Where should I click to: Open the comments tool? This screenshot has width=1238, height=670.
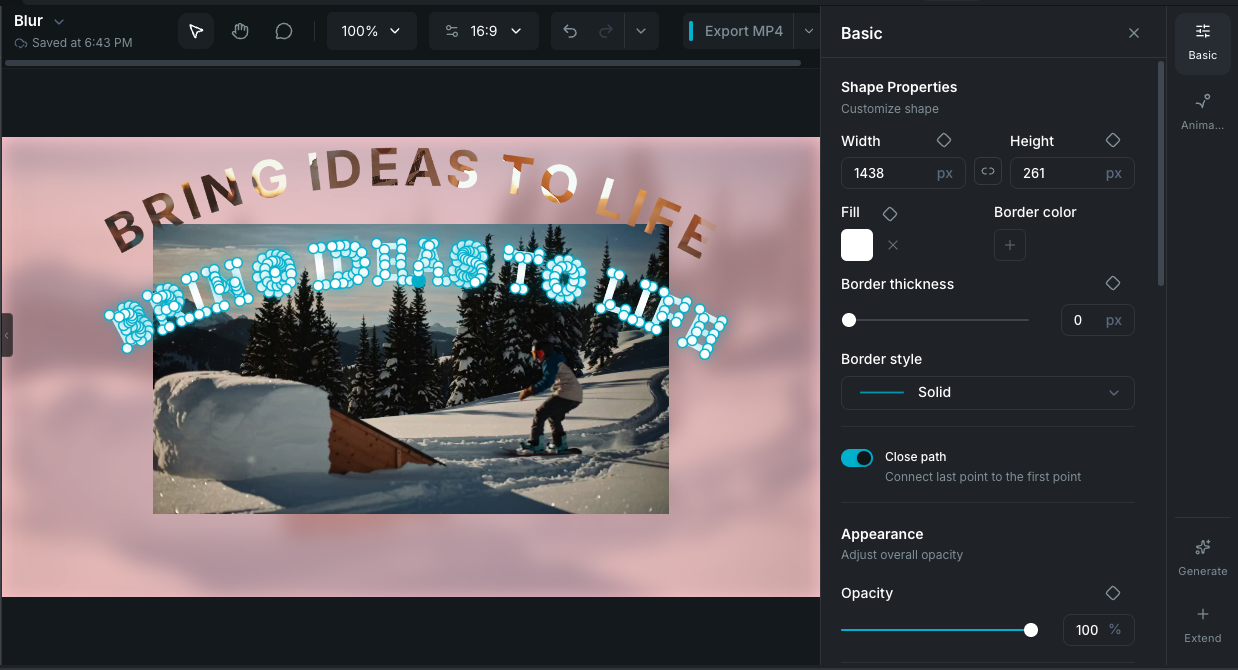coord(284,31)
